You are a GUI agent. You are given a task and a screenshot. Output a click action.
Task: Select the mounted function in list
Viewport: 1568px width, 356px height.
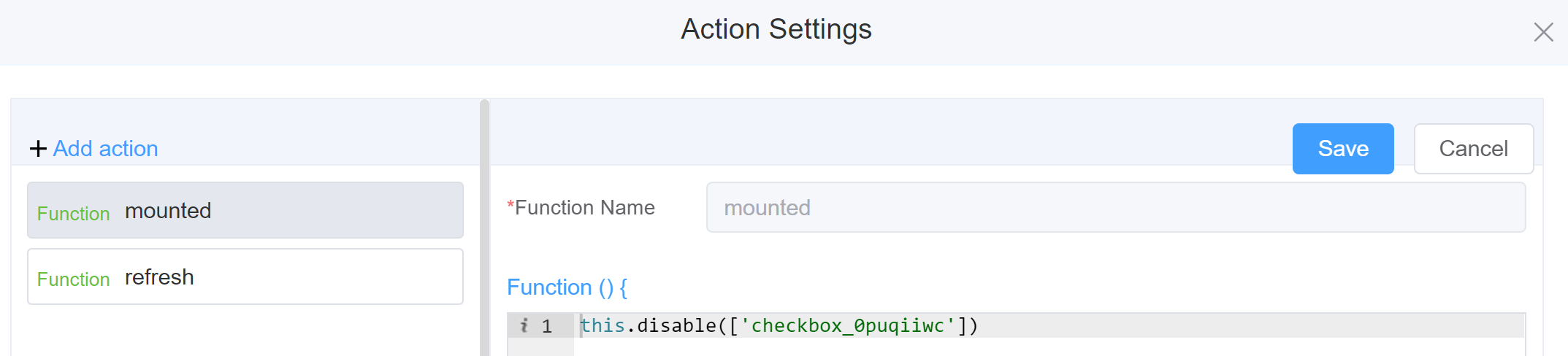tap(245, 211)
